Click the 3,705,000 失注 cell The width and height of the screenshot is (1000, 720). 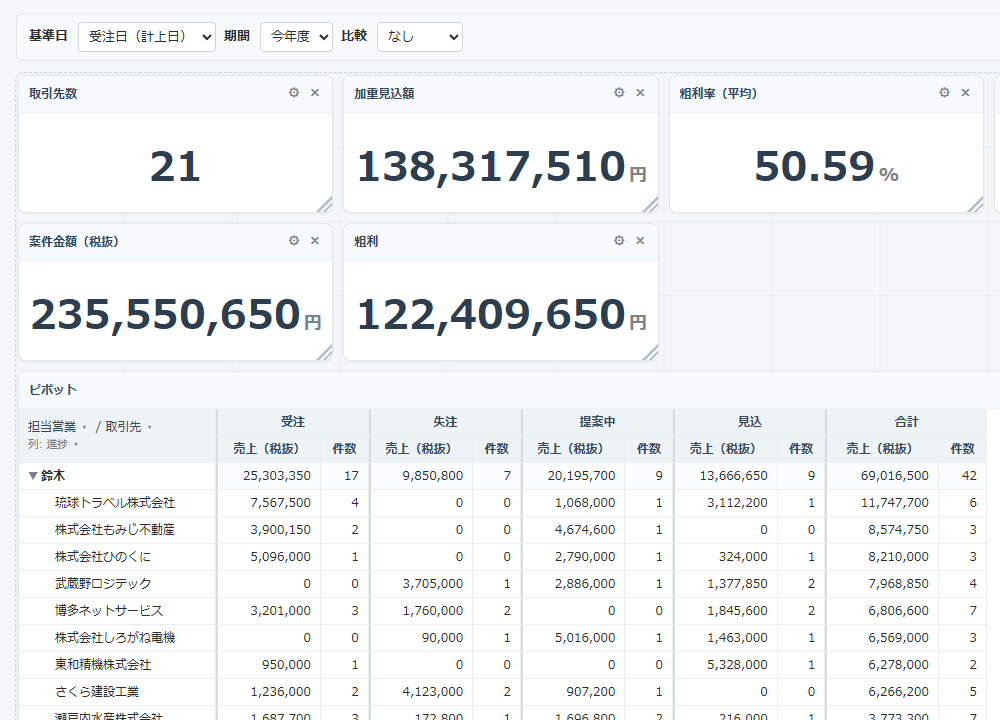pyautogui.click(x=422, y=584)
